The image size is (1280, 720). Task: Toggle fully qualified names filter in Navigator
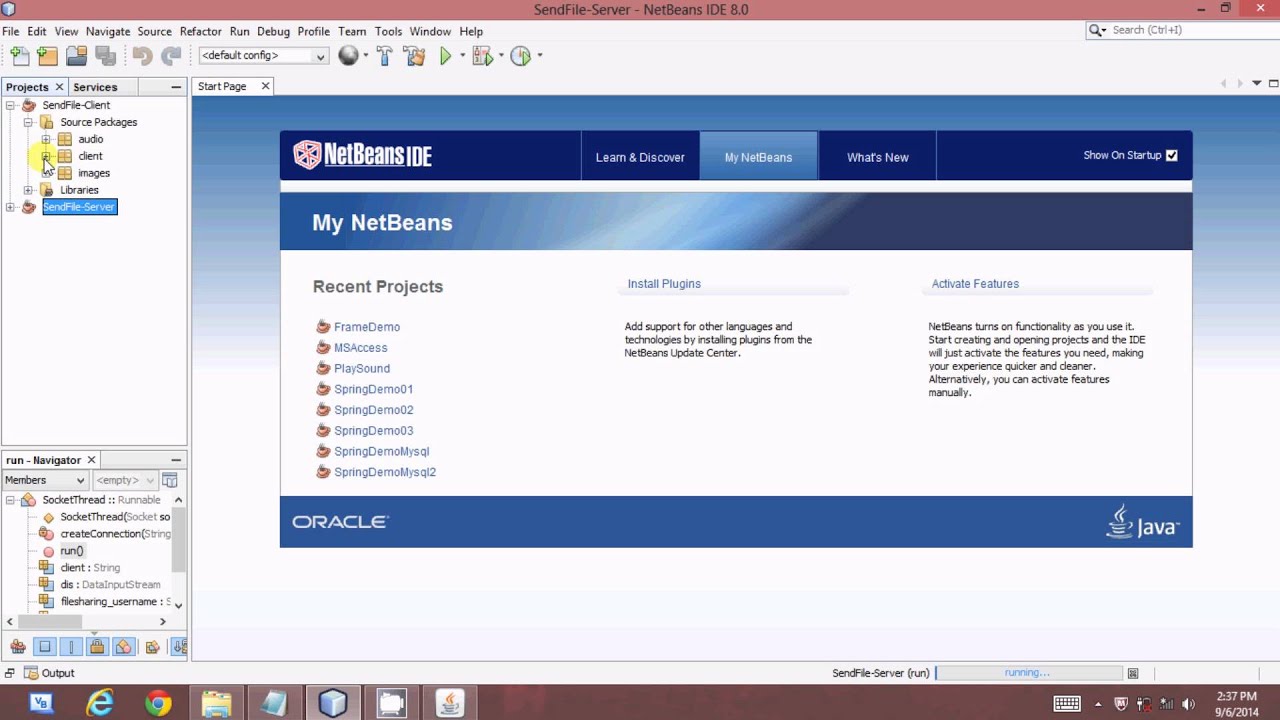pyautogui.click(x=152, y=647)
